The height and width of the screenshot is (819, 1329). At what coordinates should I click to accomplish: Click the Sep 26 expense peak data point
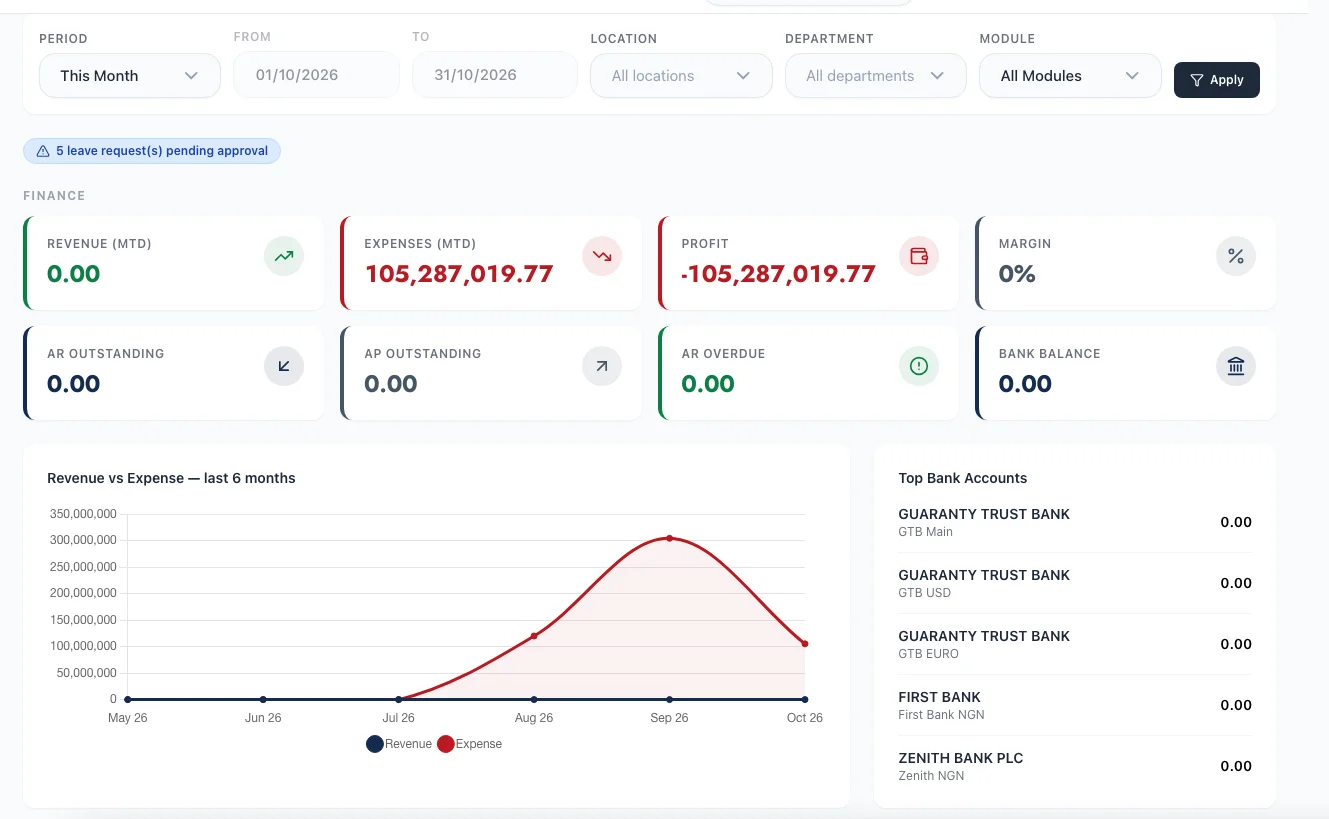(x=669, y=538)
